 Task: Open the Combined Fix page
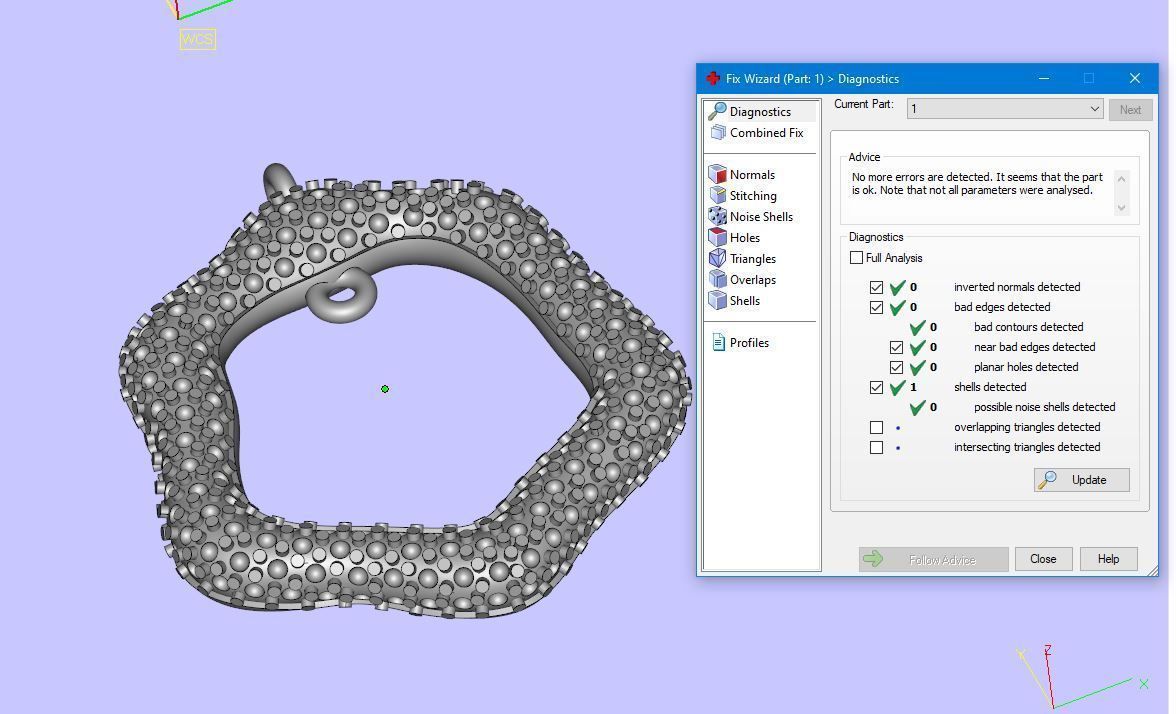758,132
